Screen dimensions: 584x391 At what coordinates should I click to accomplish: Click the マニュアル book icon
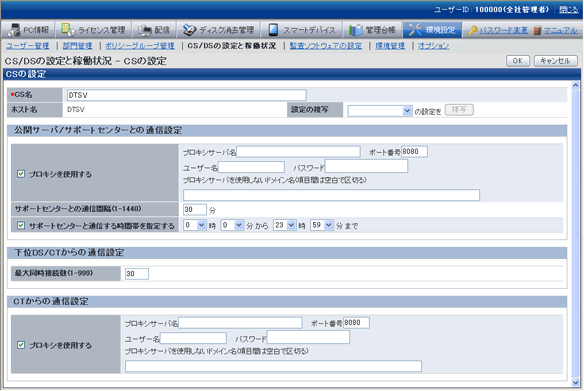pyautogui.click(x=537, y=30)
